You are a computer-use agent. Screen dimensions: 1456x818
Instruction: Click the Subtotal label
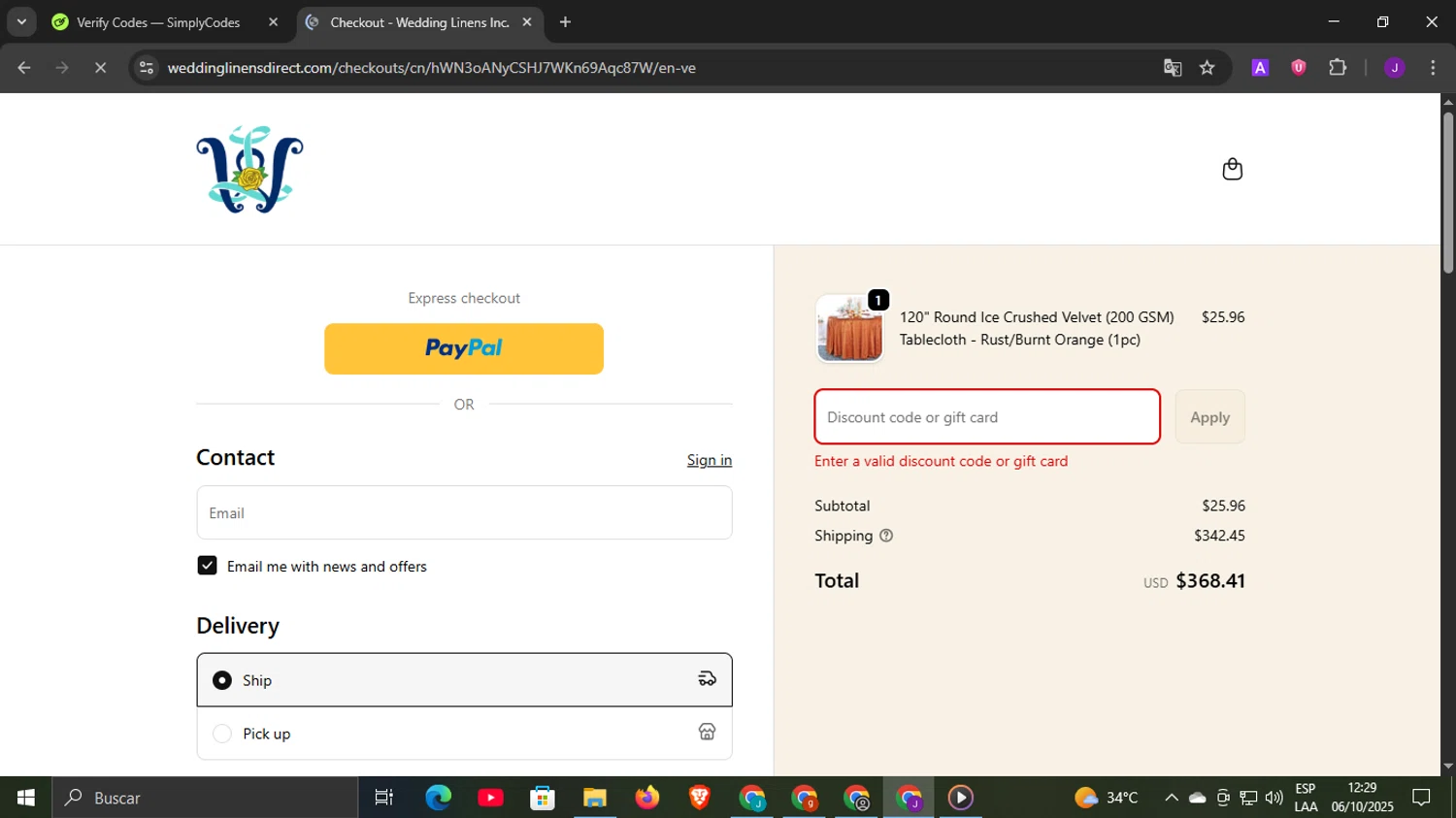click(843, 506)
